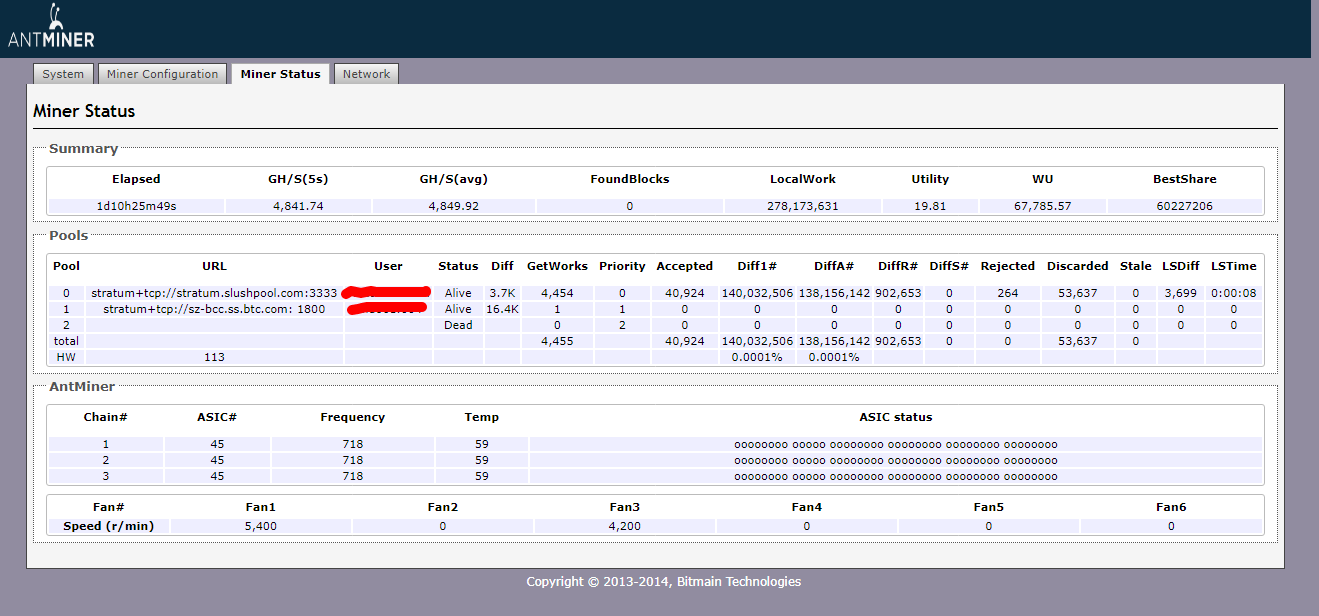
Task: Click the Speed (r/min) row label
Action: pos(109,526)
